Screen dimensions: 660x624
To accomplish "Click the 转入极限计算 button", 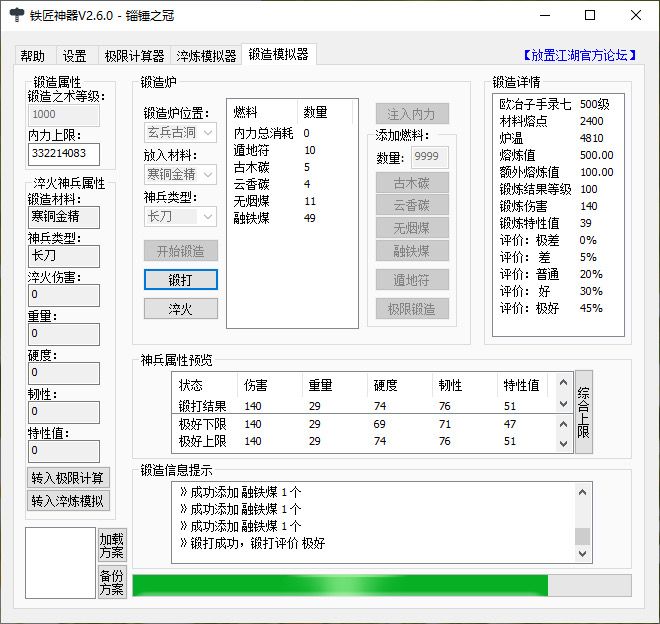I will 68,478.
